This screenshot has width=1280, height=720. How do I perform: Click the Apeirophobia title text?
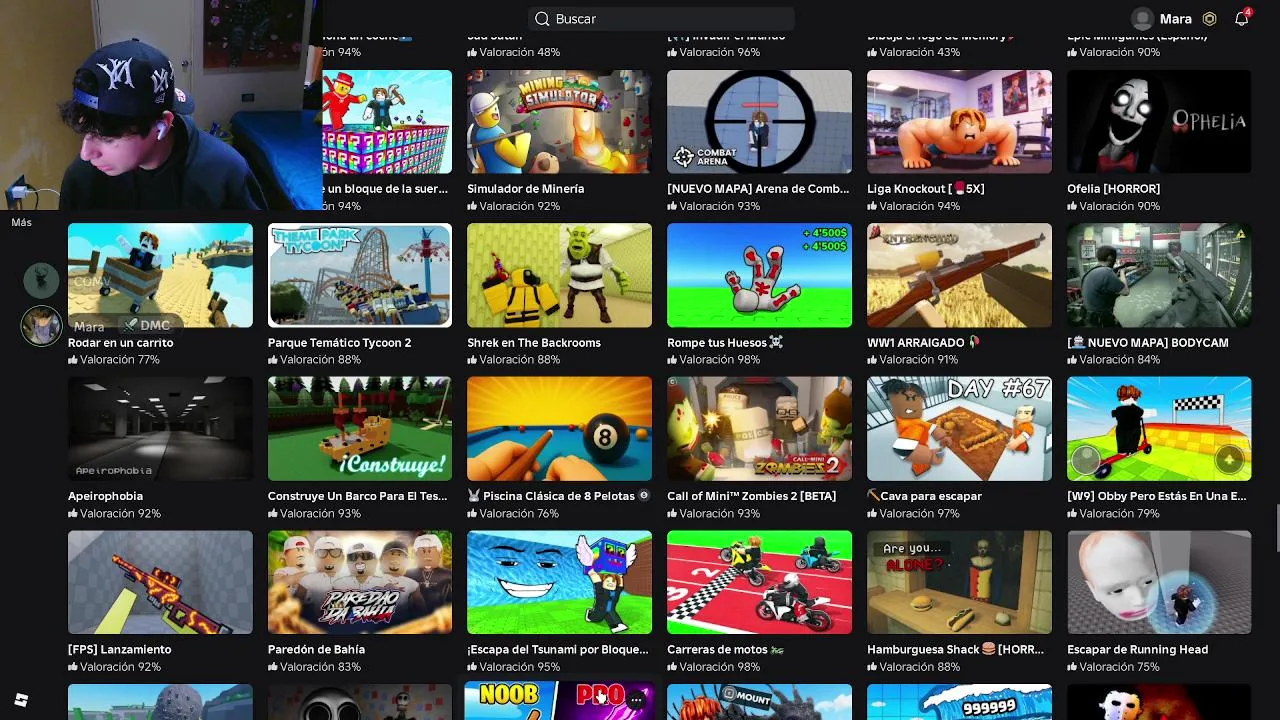[105, 496]
